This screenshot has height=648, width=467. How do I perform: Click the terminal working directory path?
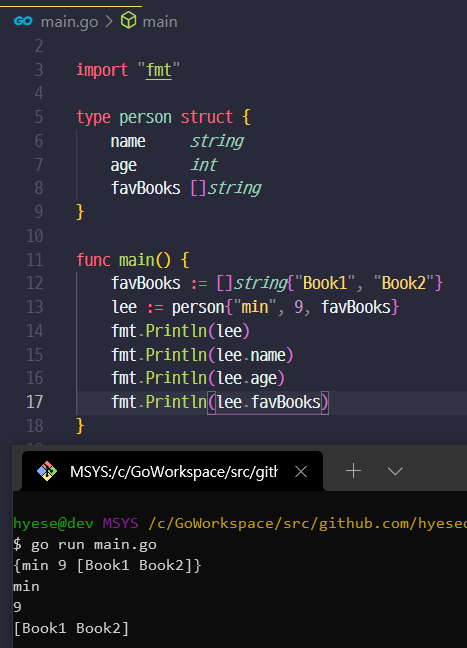(x=307, y=524)
